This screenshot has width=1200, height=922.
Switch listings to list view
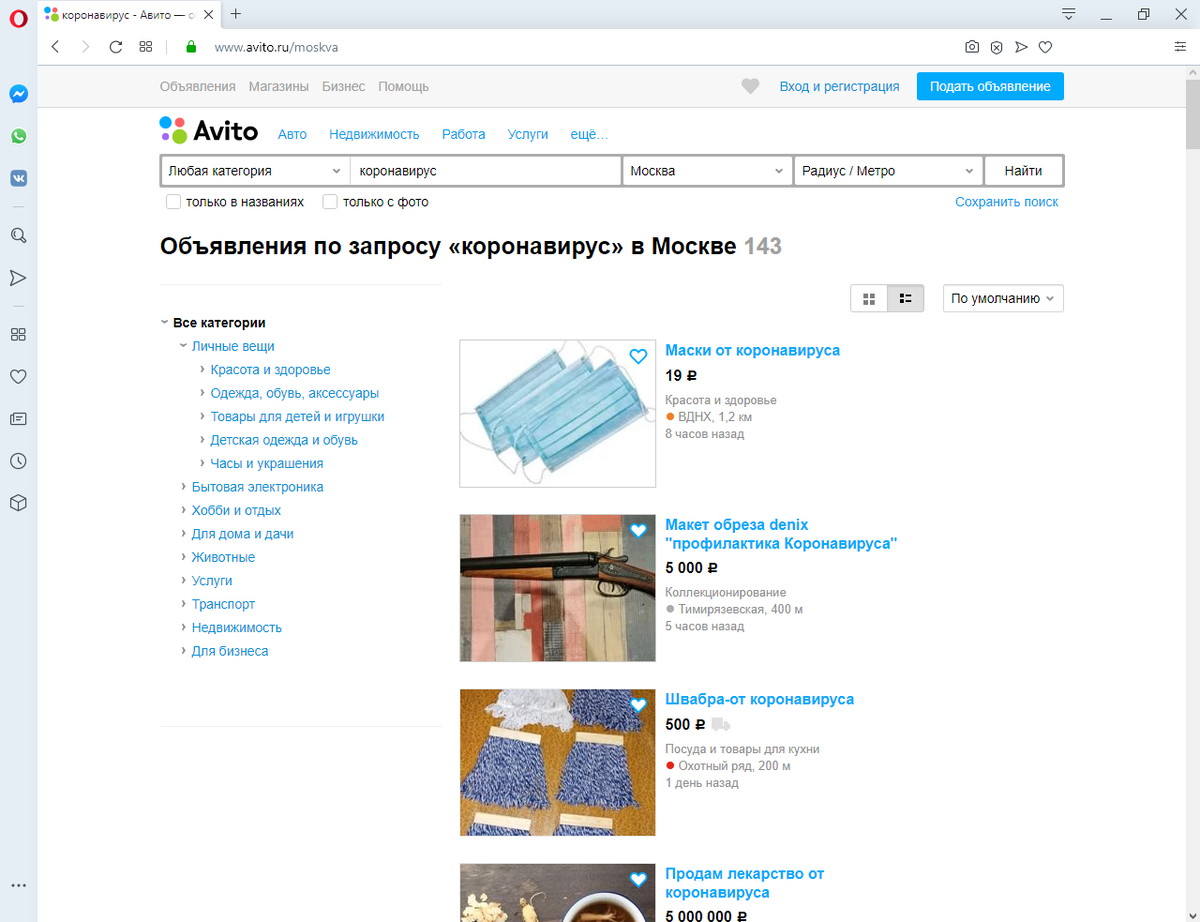point(905,297)
